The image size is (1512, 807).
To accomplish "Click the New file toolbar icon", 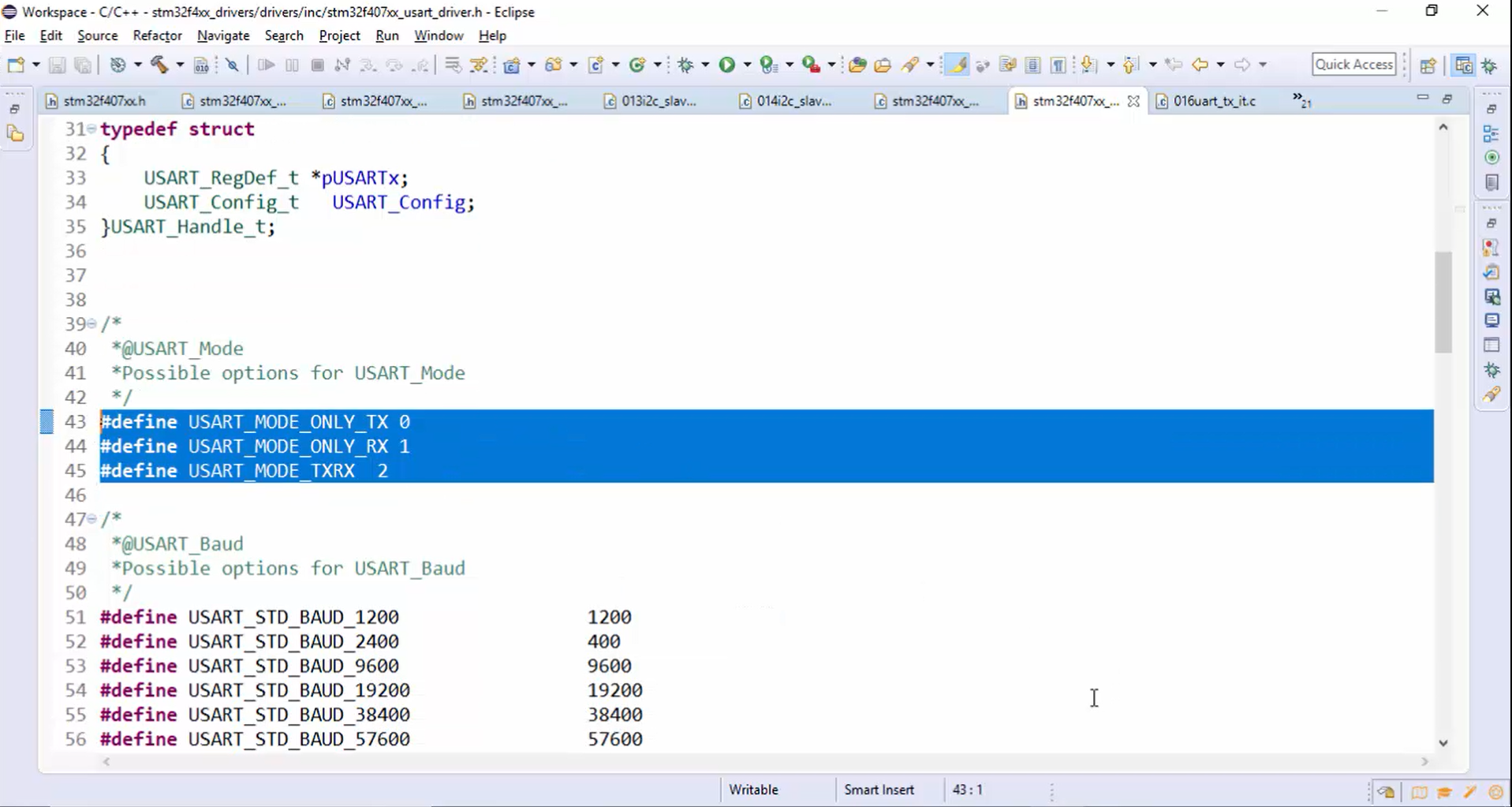I will point(16,65).
